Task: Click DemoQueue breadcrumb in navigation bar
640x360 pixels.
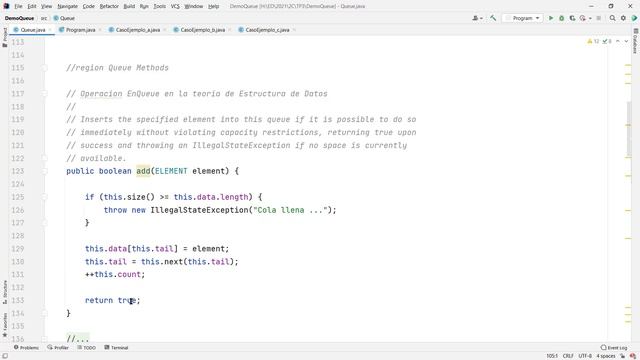Action: (19, 18)
